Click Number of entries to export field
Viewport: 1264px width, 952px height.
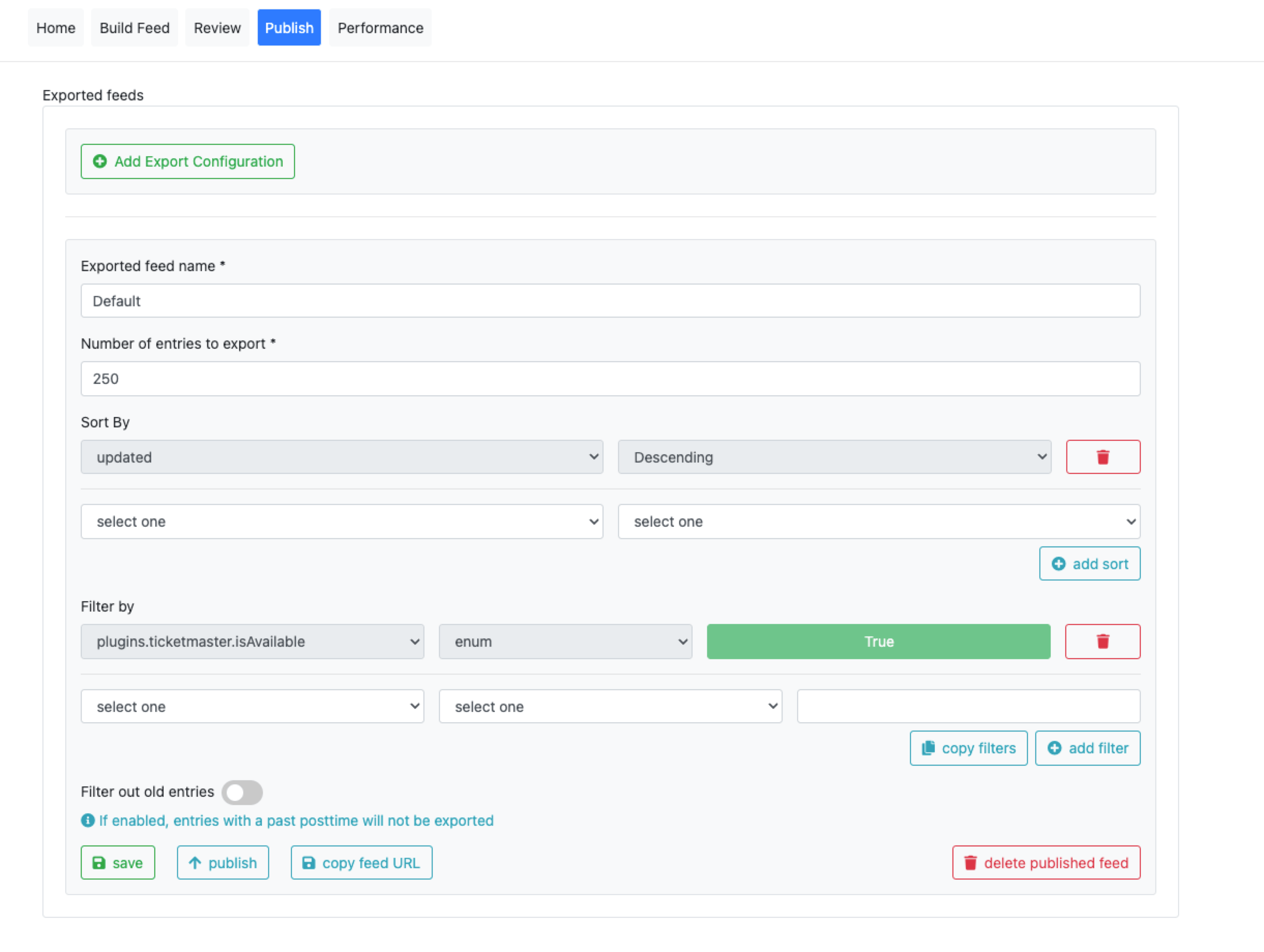[610, 379]
